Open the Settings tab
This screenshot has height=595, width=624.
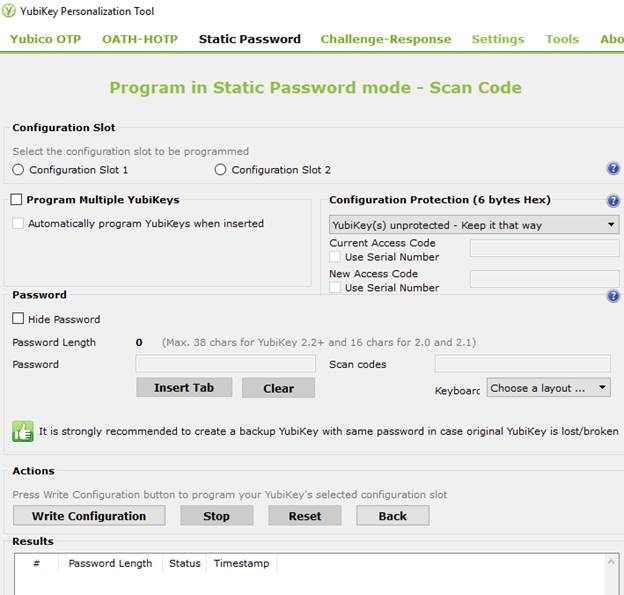(498, 39)
